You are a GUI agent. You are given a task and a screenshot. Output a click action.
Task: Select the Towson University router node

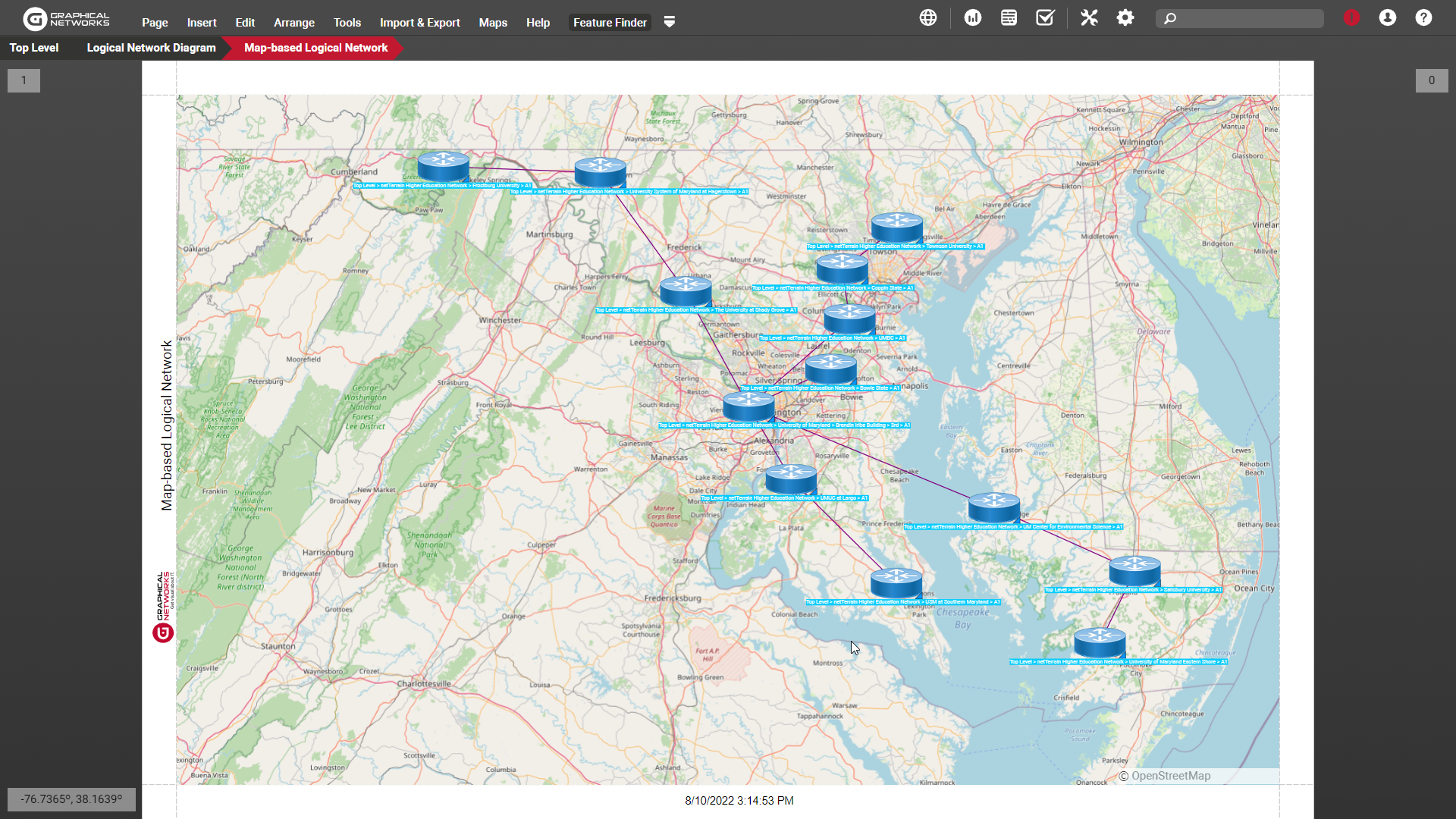point(896,227)
